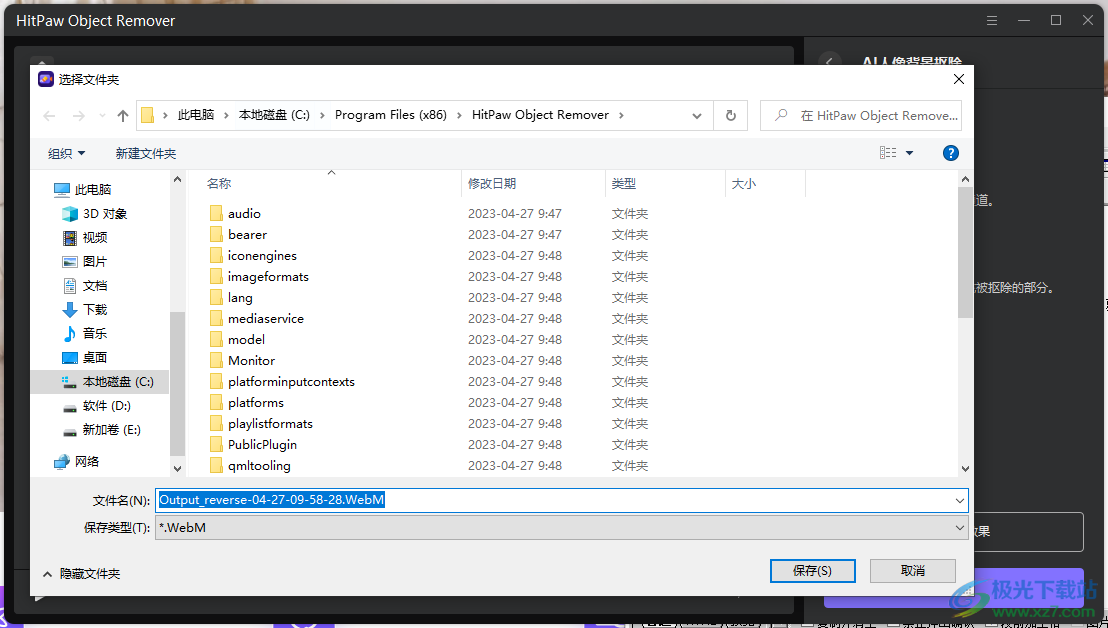Select 本地磁盘 (C:) in the sidebar
Screen dimensions: 1108x628
[x=100, y=381]
